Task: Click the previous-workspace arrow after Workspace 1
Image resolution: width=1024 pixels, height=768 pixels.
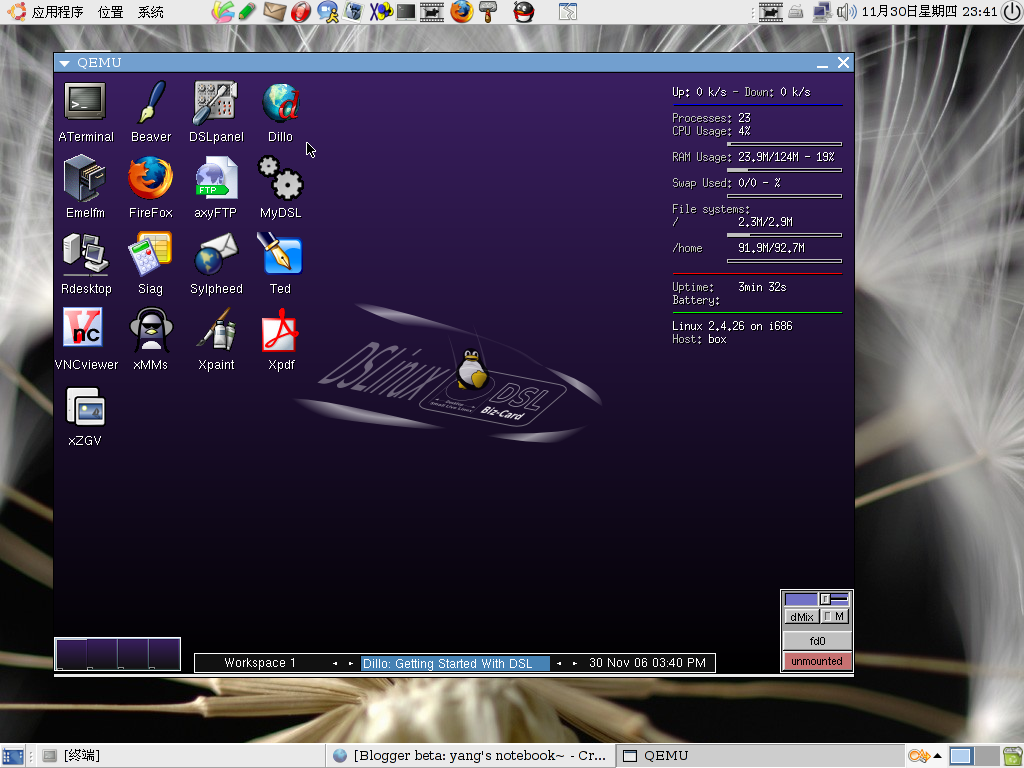Action: coord(335,664)
